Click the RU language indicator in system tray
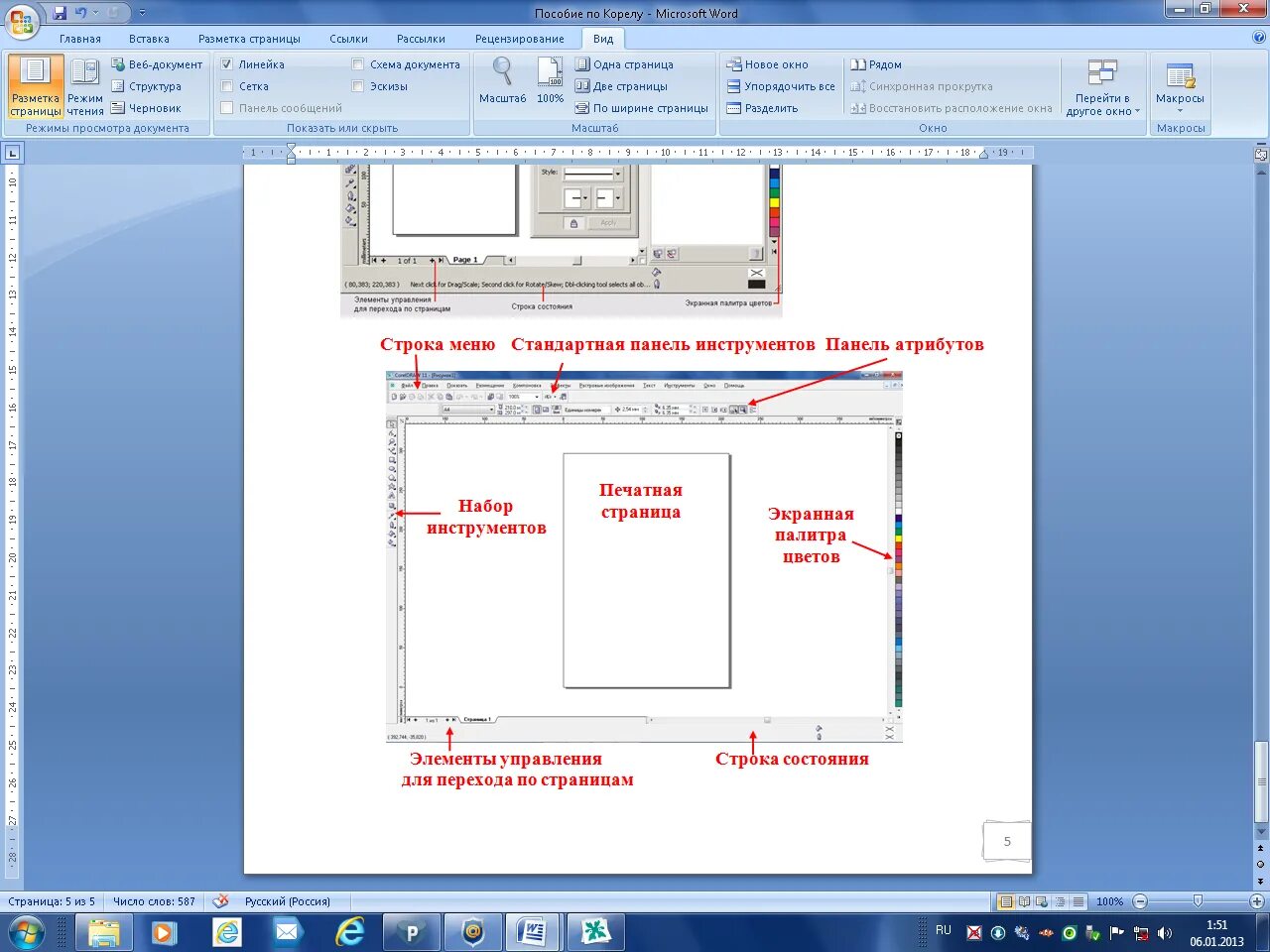Image resolution: width=1270 pixels, height=952 pixels. point(943,930)
